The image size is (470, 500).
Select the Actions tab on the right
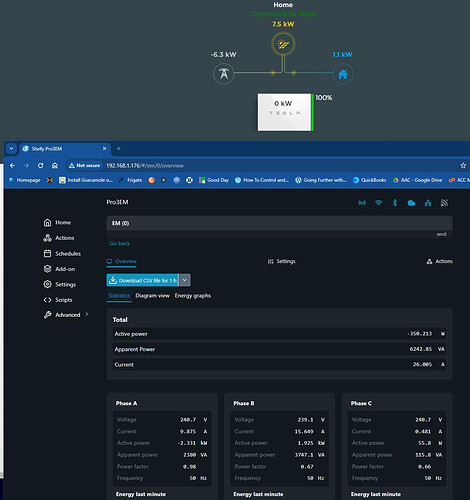440,261
